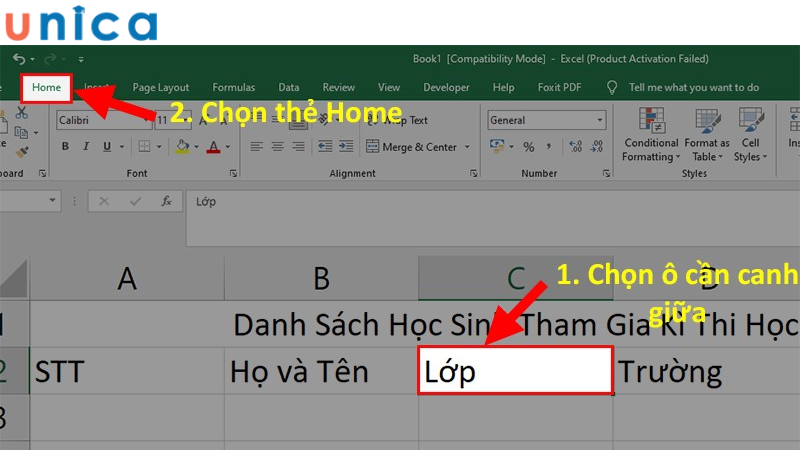Open Customize Quick Access Toolbar menu

[81, 60]
